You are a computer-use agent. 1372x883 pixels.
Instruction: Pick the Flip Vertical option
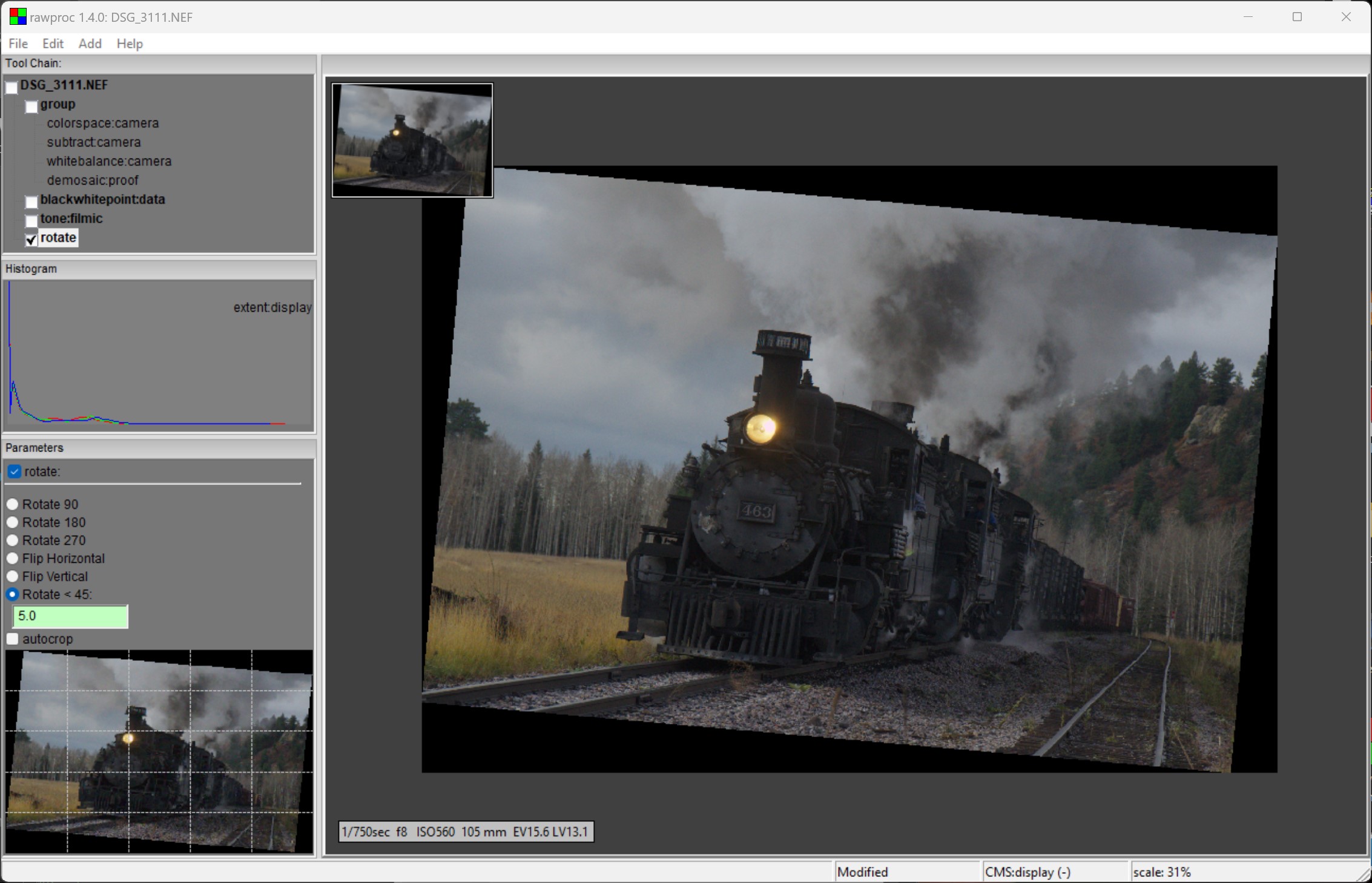point(13,576)
